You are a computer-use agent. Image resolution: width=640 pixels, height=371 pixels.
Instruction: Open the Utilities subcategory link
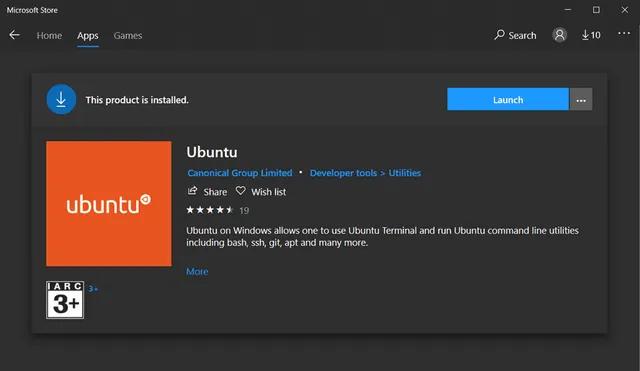click(404, 173)
